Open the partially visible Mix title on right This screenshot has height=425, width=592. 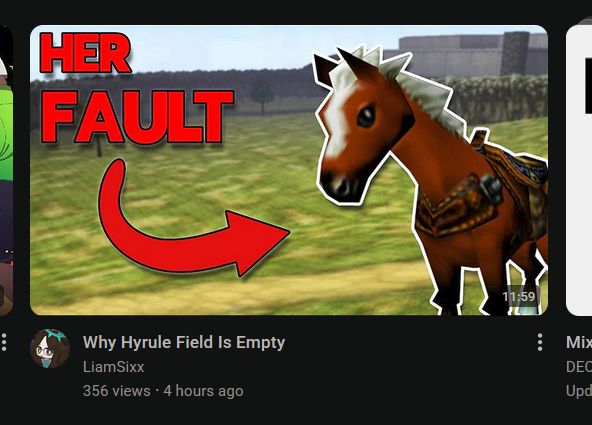click(579, 342)
